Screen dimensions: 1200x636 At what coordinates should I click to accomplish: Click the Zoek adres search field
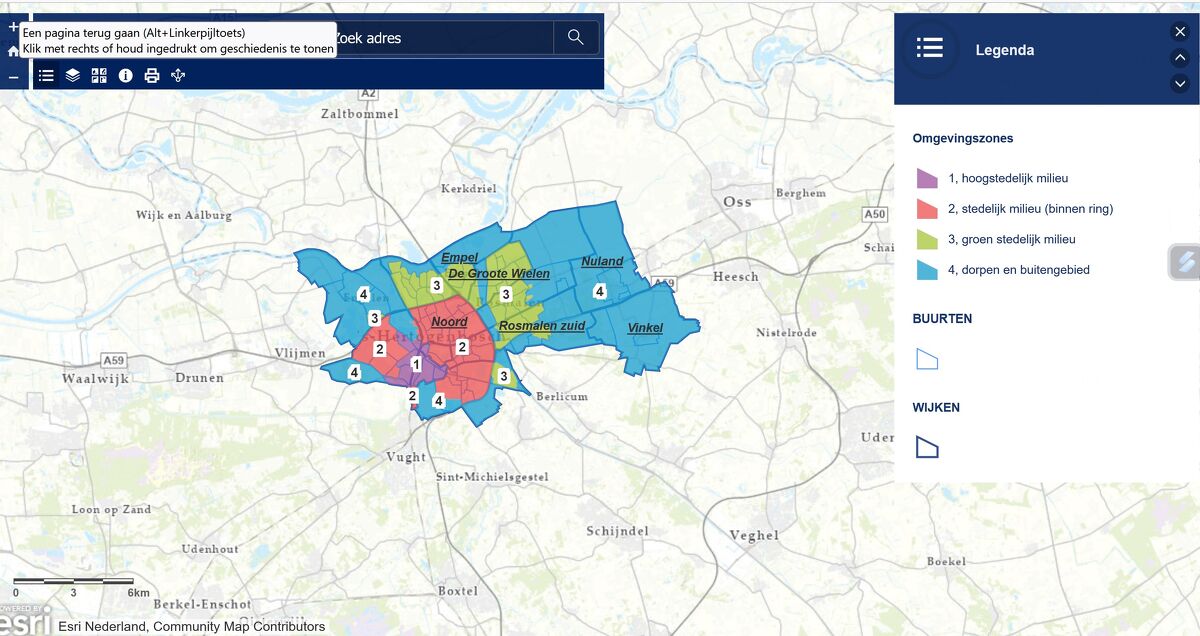pyautogui.click(x=440, y=38)
